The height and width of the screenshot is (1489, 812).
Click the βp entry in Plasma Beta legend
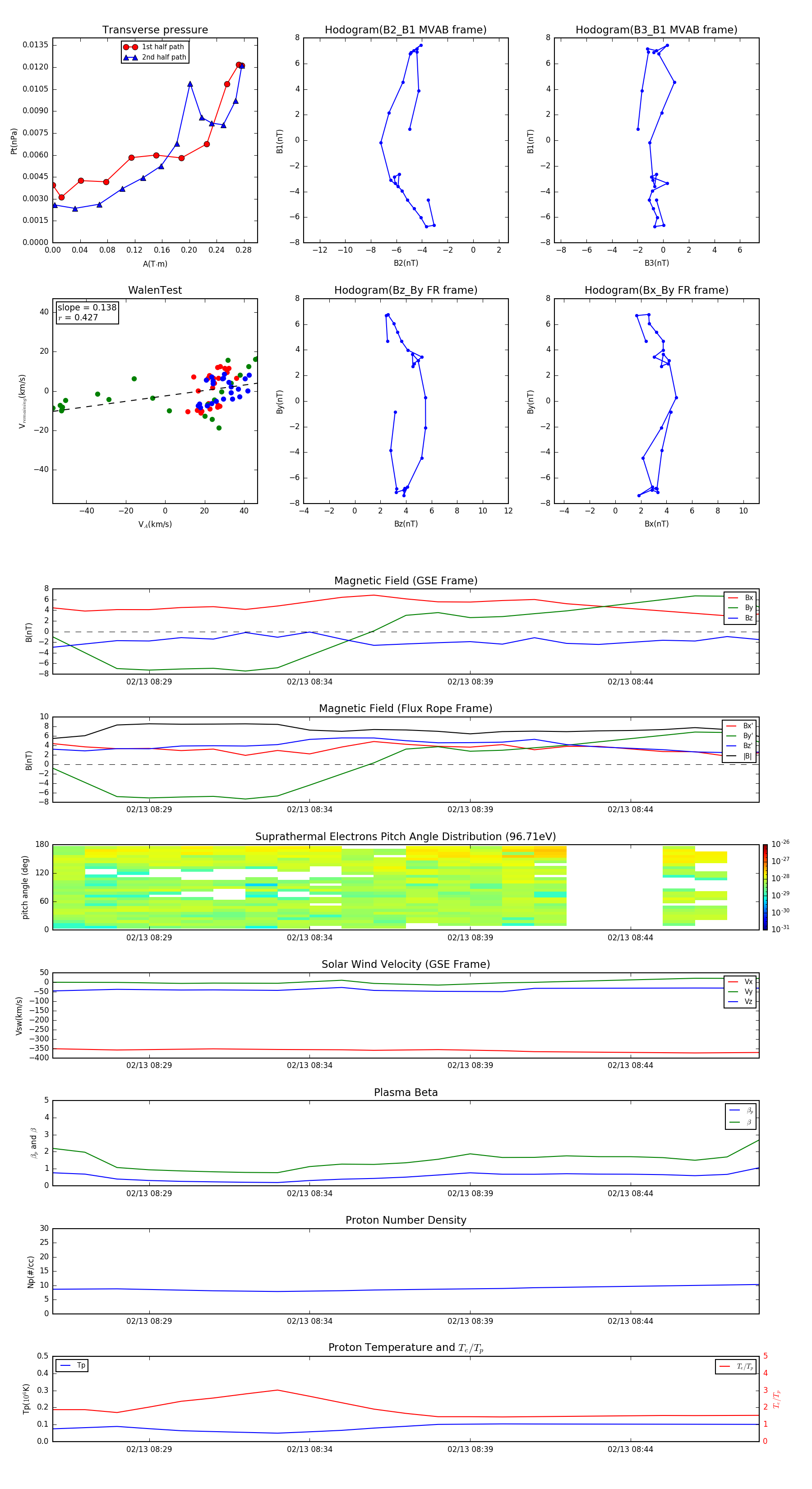point(742,1110)
